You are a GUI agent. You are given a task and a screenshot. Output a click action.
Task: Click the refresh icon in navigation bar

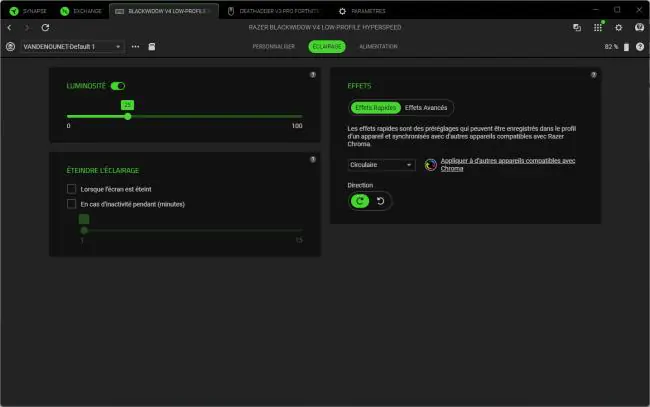[x=45, y=27]
